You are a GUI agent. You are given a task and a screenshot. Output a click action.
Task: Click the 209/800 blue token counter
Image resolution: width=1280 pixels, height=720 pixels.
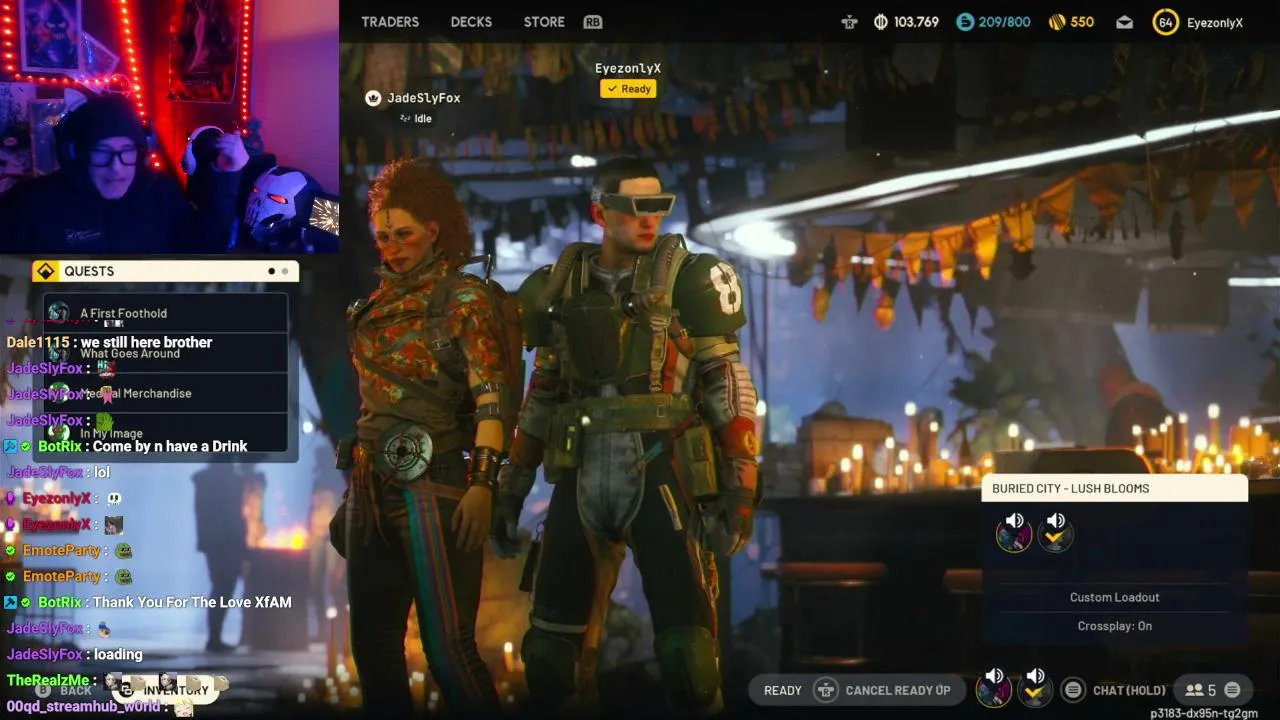coord(993,22)
